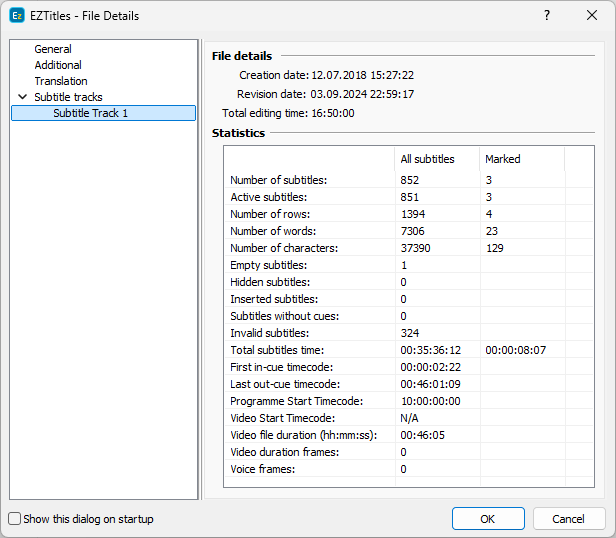Enable Show this dialog on startup
The height and width of the screenshot is (538, 616).
(14, 519)
